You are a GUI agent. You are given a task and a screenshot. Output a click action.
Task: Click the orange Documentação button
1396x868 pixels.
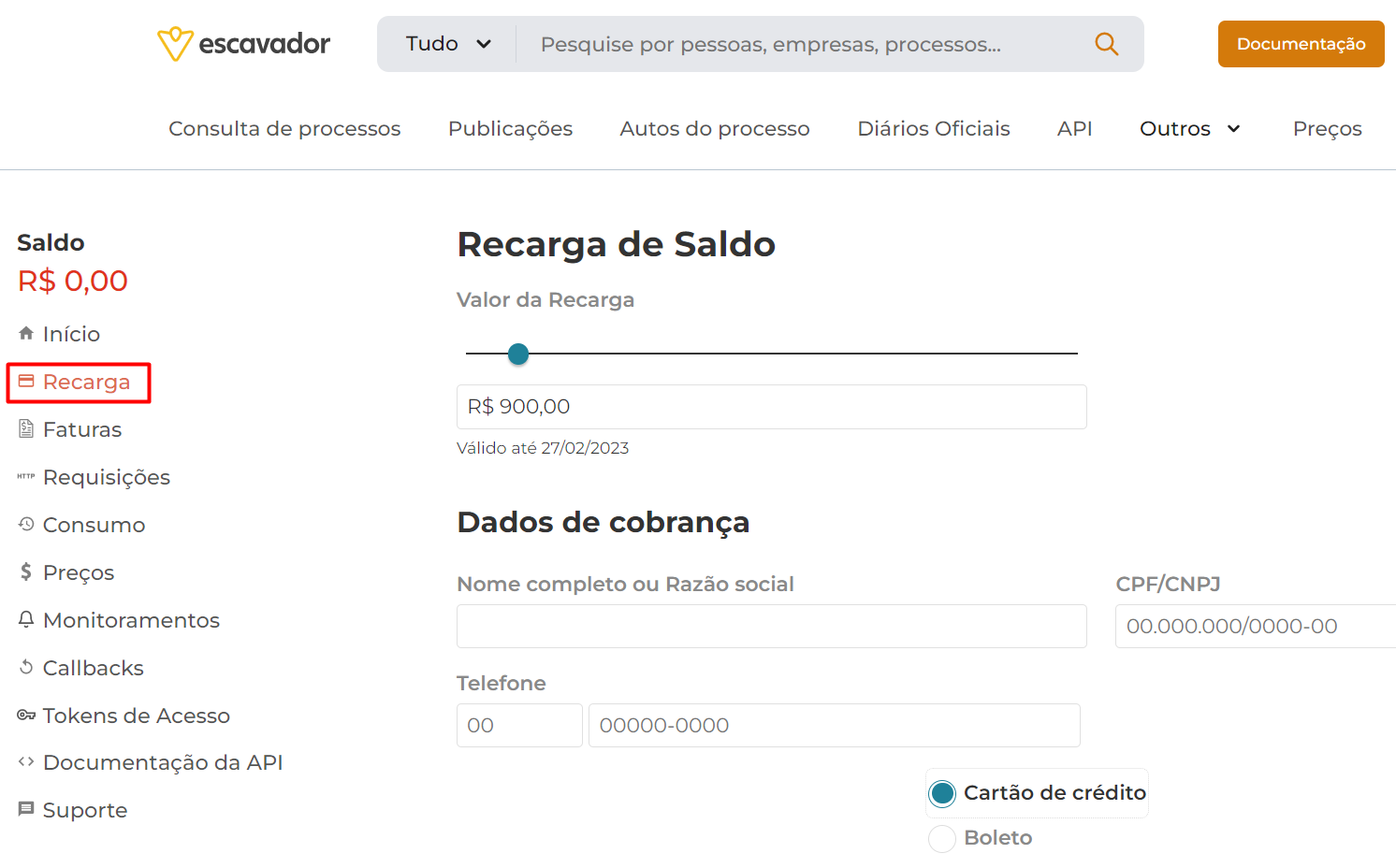pyautogui.click(x=1301, y=44)
